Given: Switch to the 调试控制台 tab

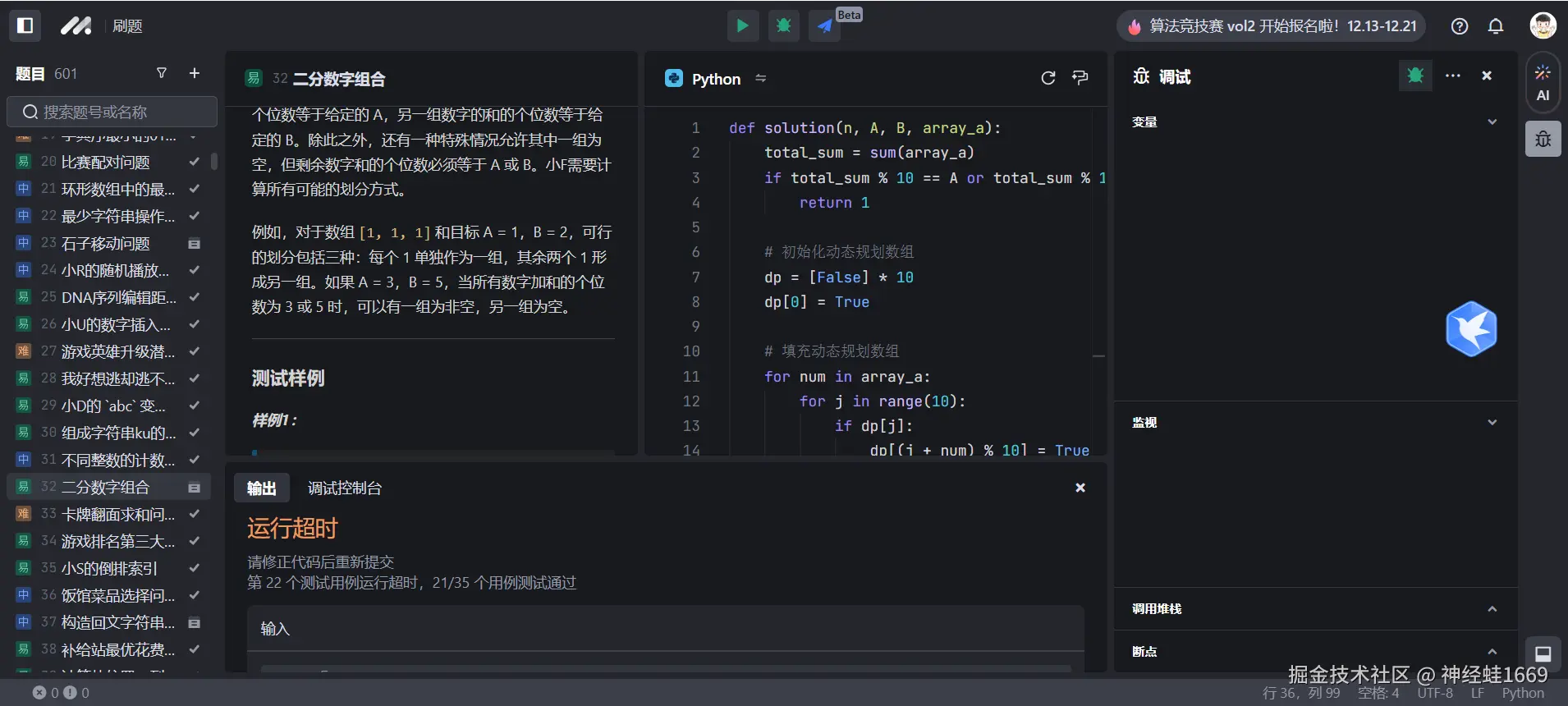Looking at the screenshot, I should [x=344, y=488].
